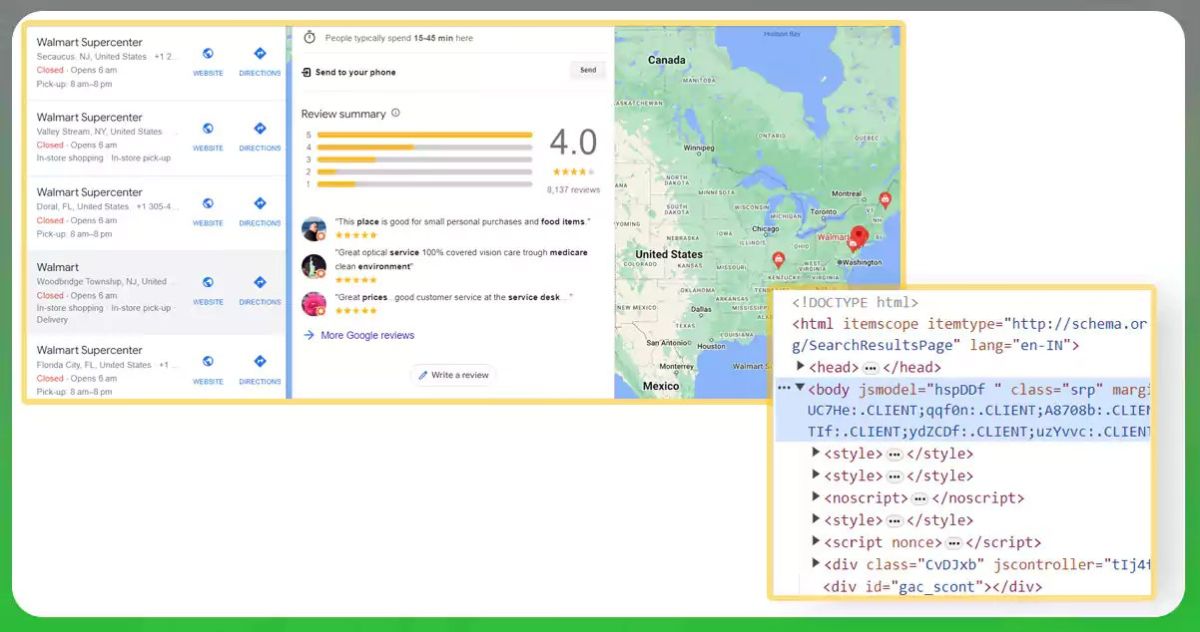Open the website icon for the Woodbridge Township Walmart

coord(208,283)
